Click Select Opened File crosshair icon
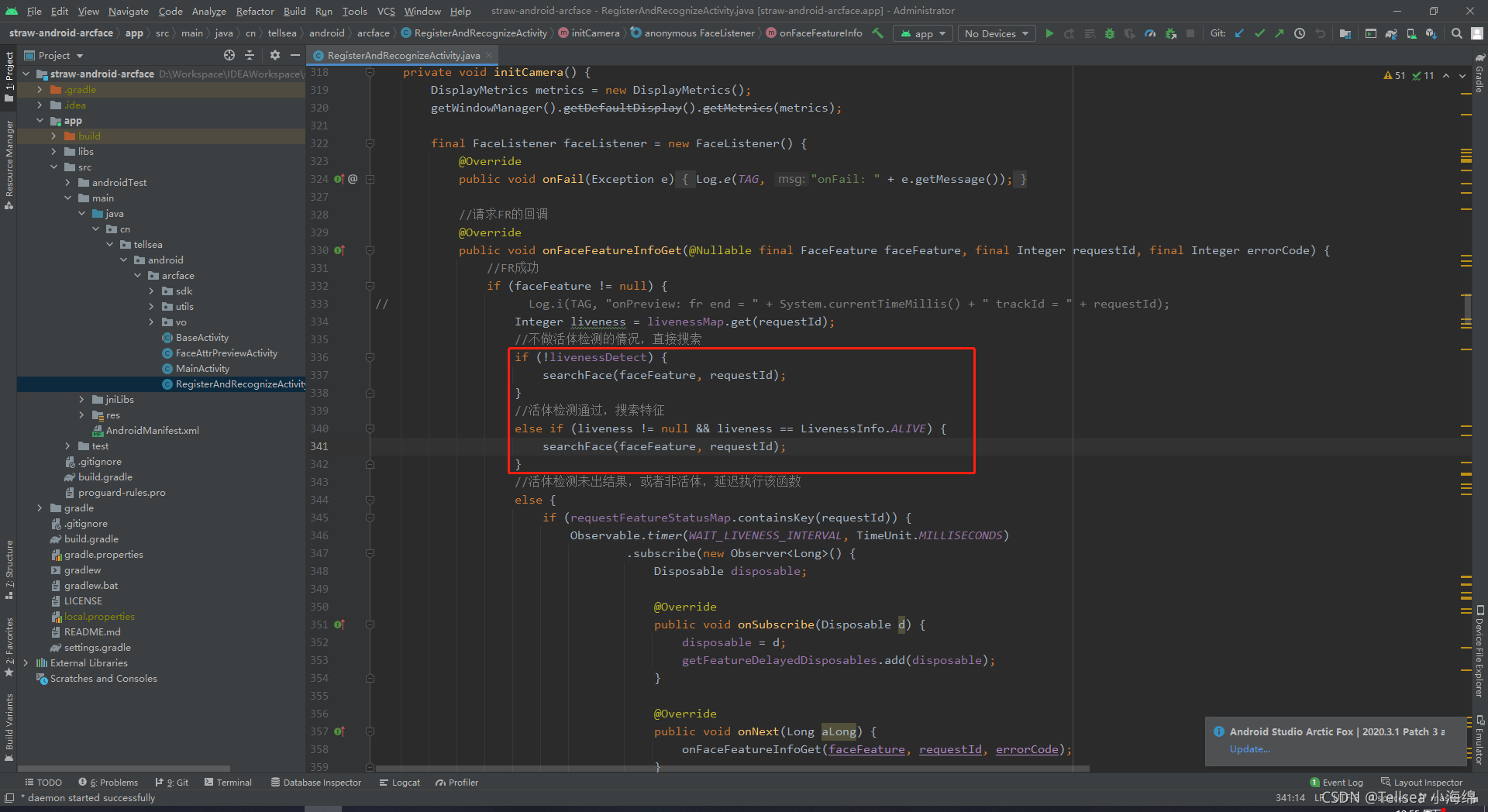1488x812 pixels. point(229,55)
